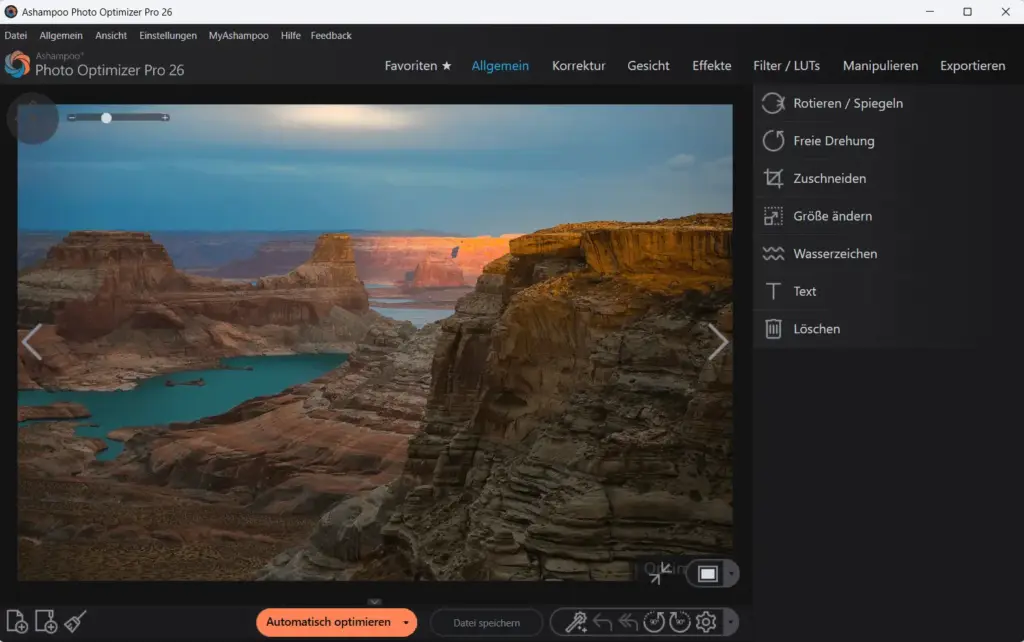Open the Automatisch optimieren dropdown arrow
The height and width of the screenshot is (642, 1024).
408,622
